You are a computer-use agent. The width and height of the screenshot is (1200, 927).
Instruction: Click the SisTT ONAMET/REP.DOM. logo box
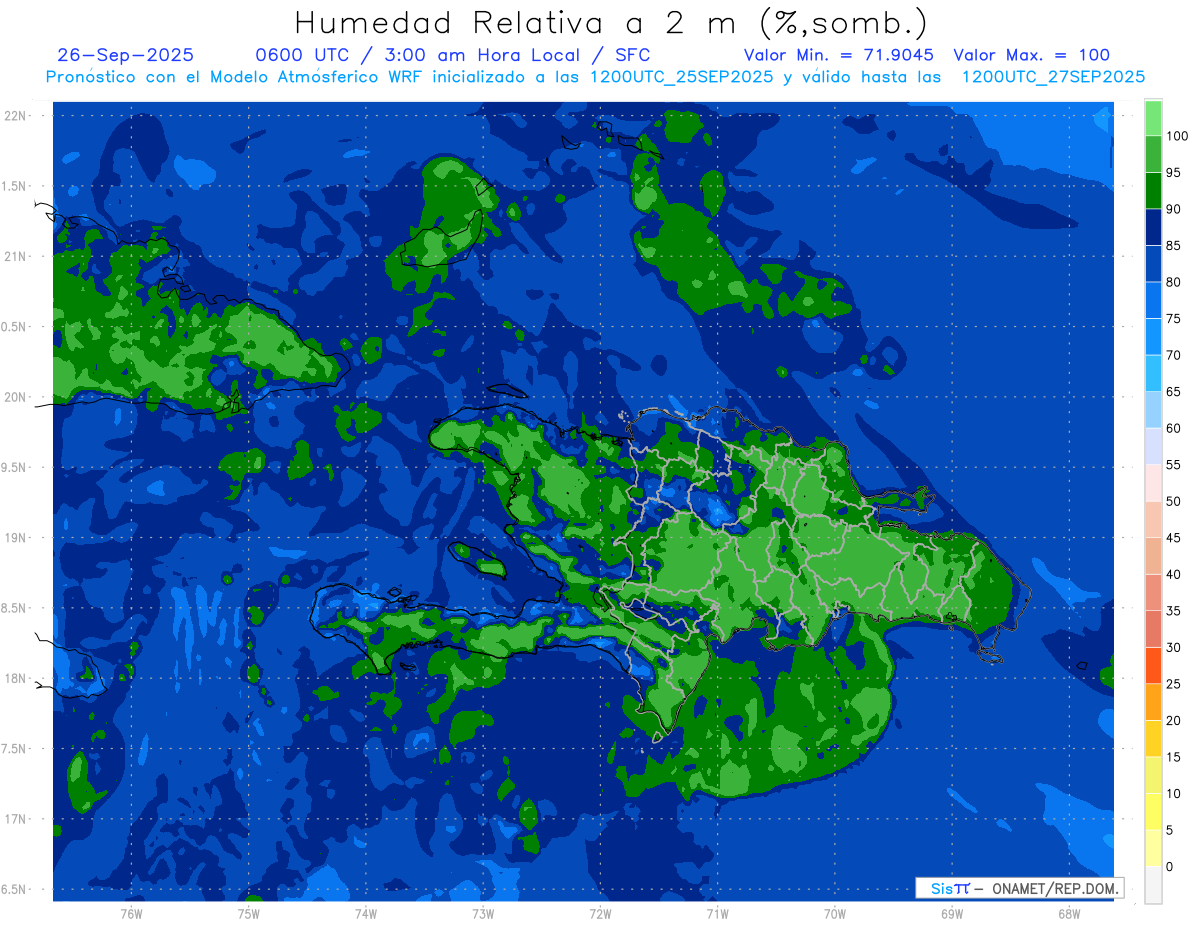coord(1019,888)
